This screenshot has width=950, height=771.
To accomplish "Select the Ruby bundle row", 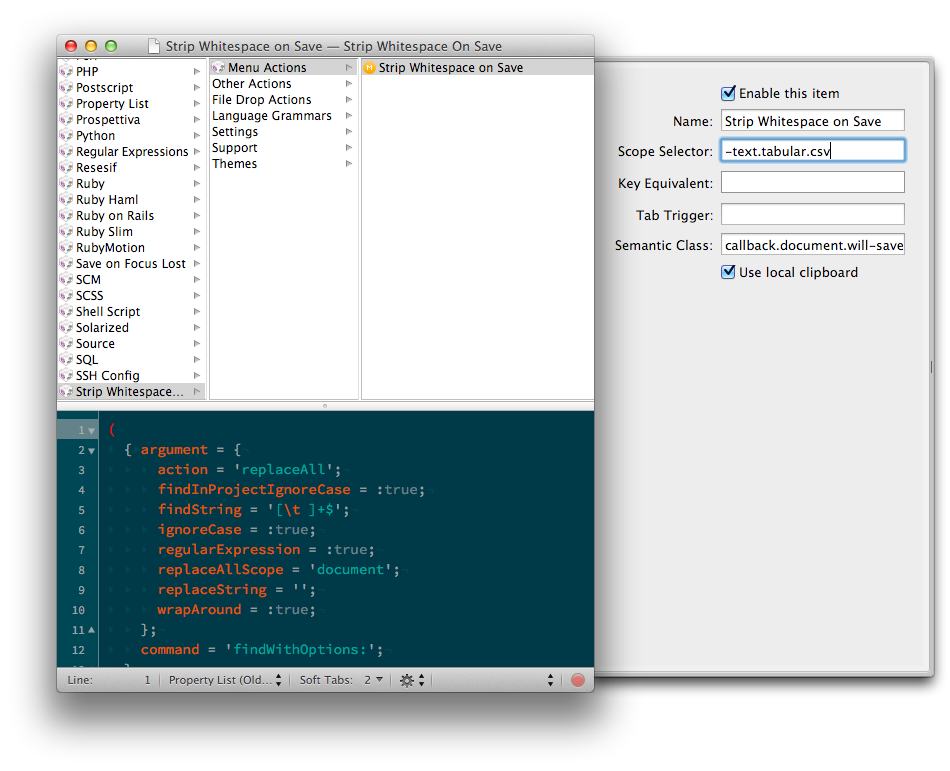I will [x=131, y=184].
